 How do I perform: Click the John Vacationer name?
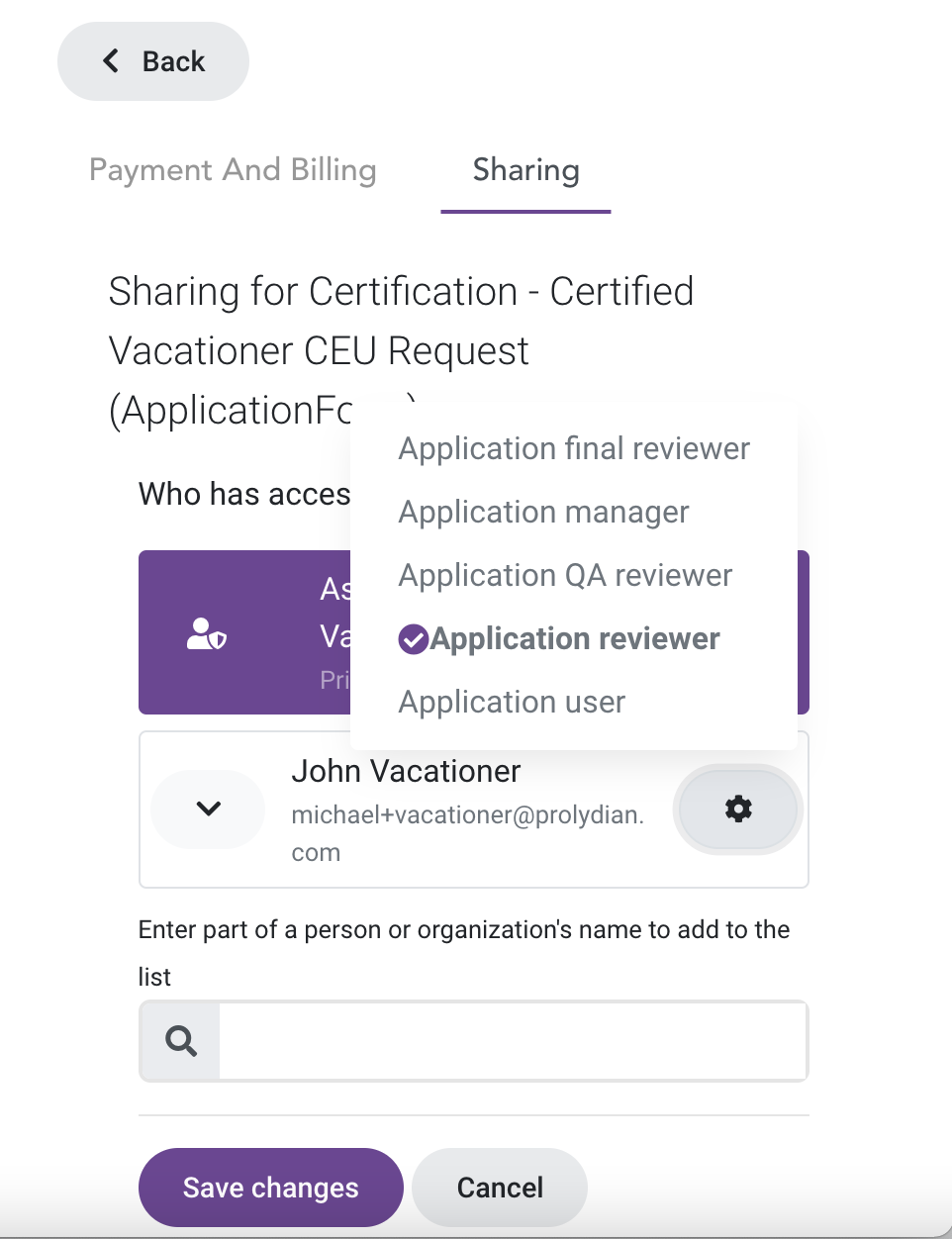point(406,771)
